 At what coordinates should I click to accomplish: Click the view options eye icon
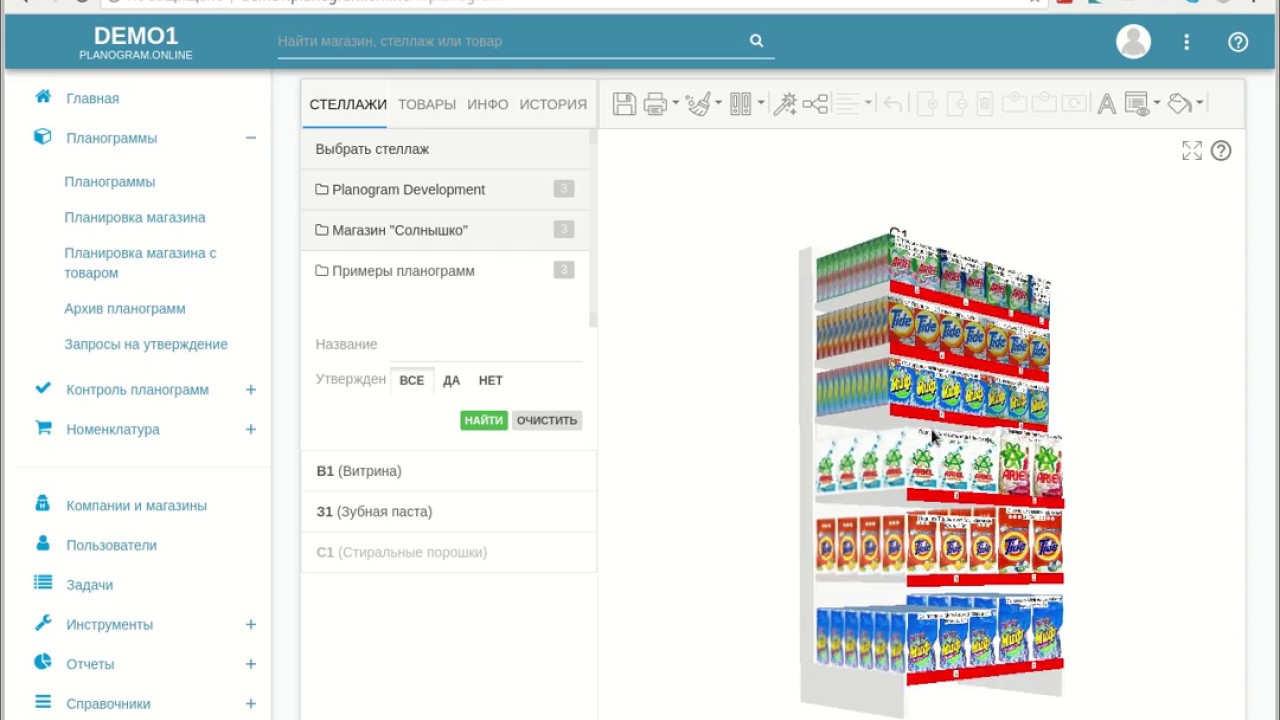coord(1137,104)
